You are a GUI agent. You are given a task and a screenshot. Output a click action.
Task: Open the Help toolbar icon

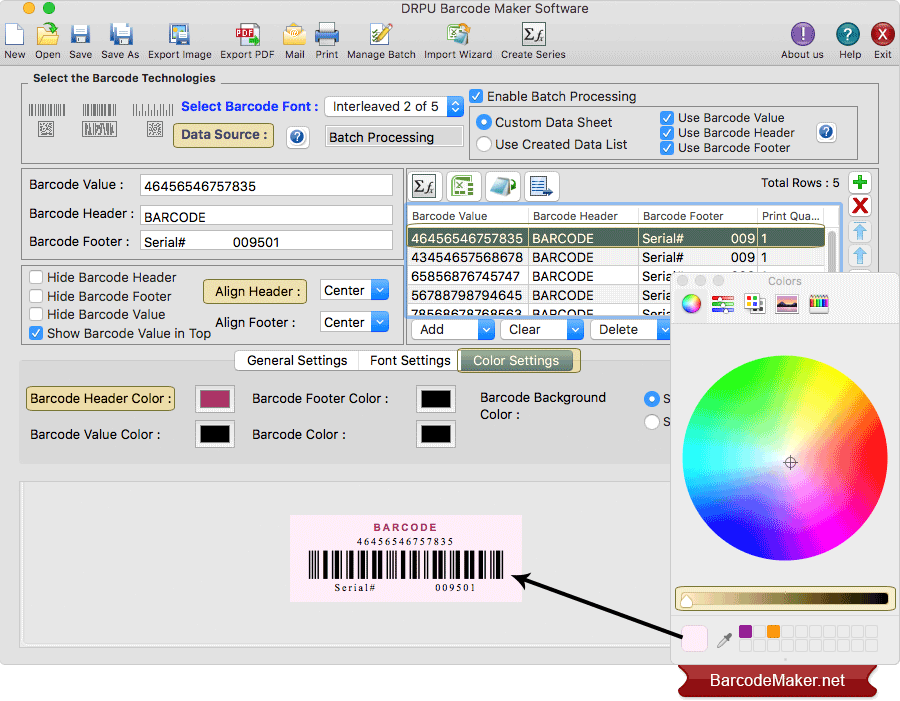coord(848,41)
